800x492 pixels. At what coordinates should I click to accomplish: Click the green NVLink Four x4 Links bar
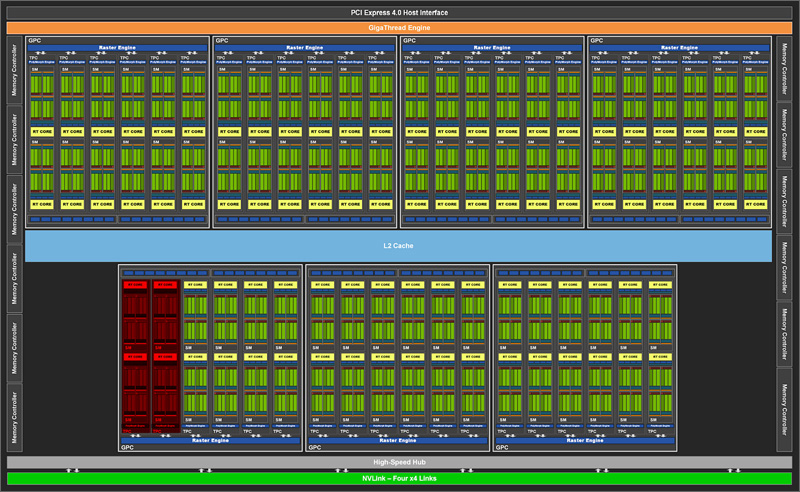(399, 478)
